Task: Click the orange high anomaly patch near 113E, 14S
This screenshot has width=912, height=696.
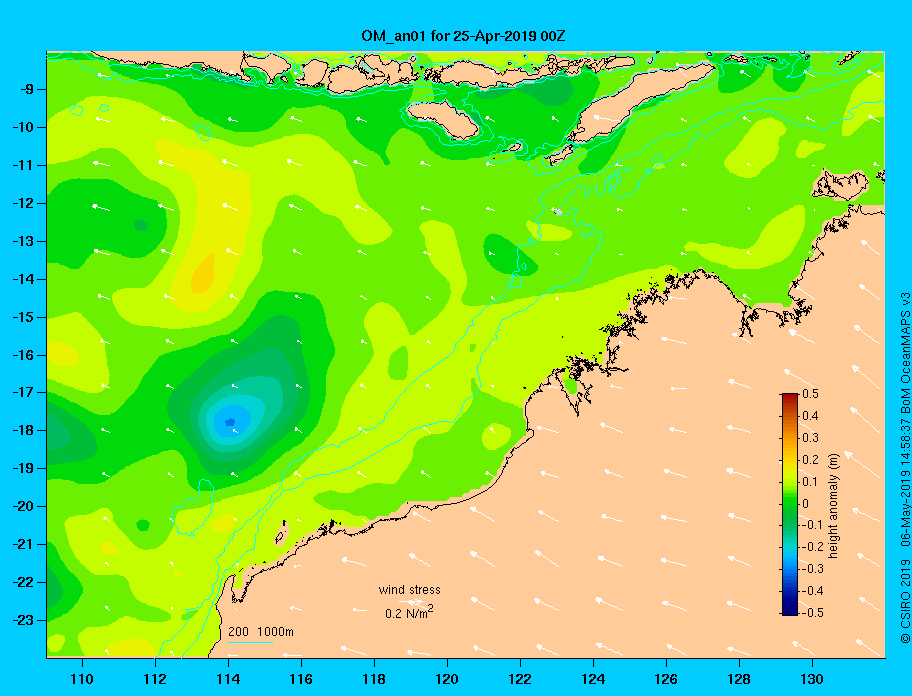Action: (x=204, y=273)
